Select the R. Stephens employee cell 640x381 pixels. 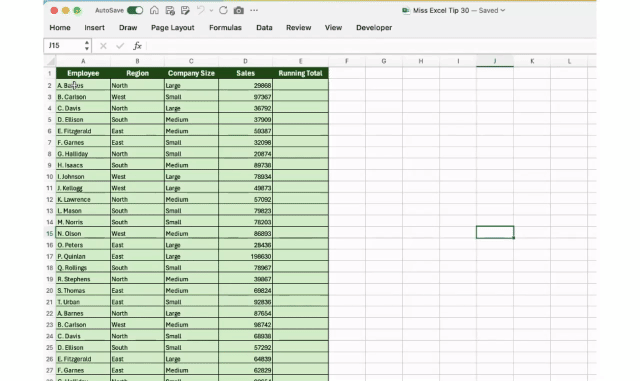click(83, 279)
